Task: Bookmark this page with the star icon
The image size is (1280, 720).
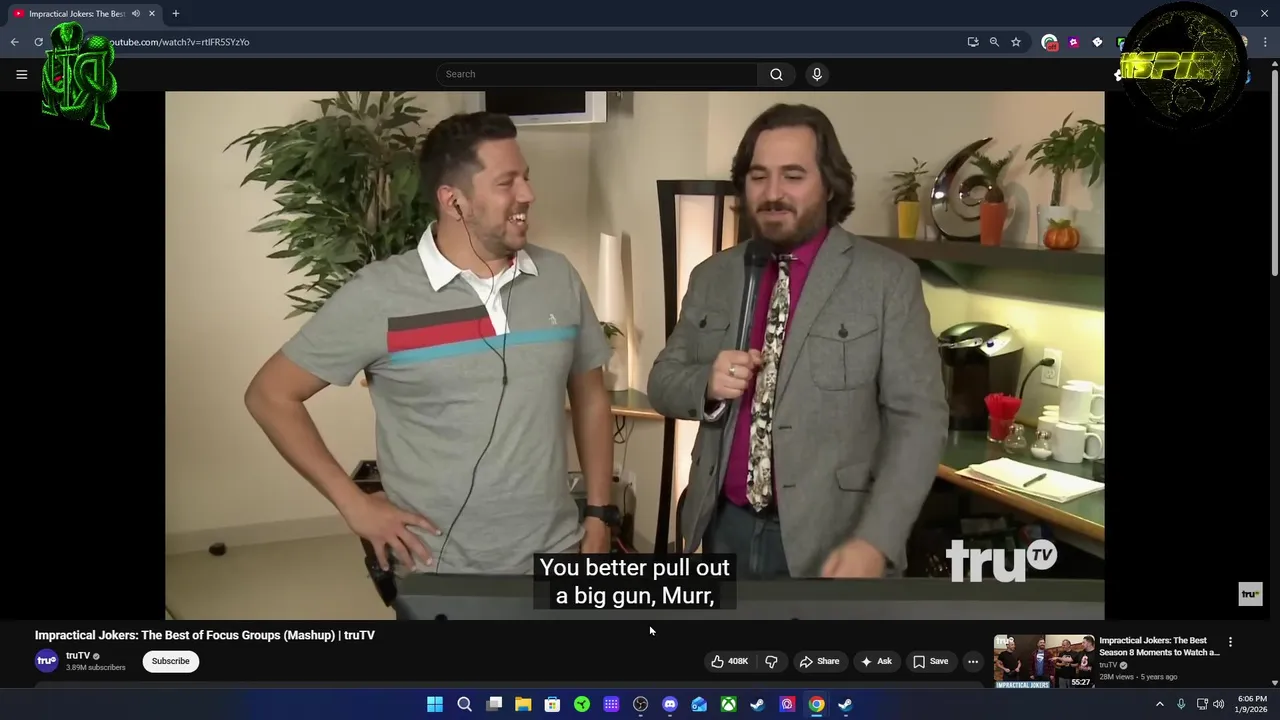Action: tap(1016, 42)
